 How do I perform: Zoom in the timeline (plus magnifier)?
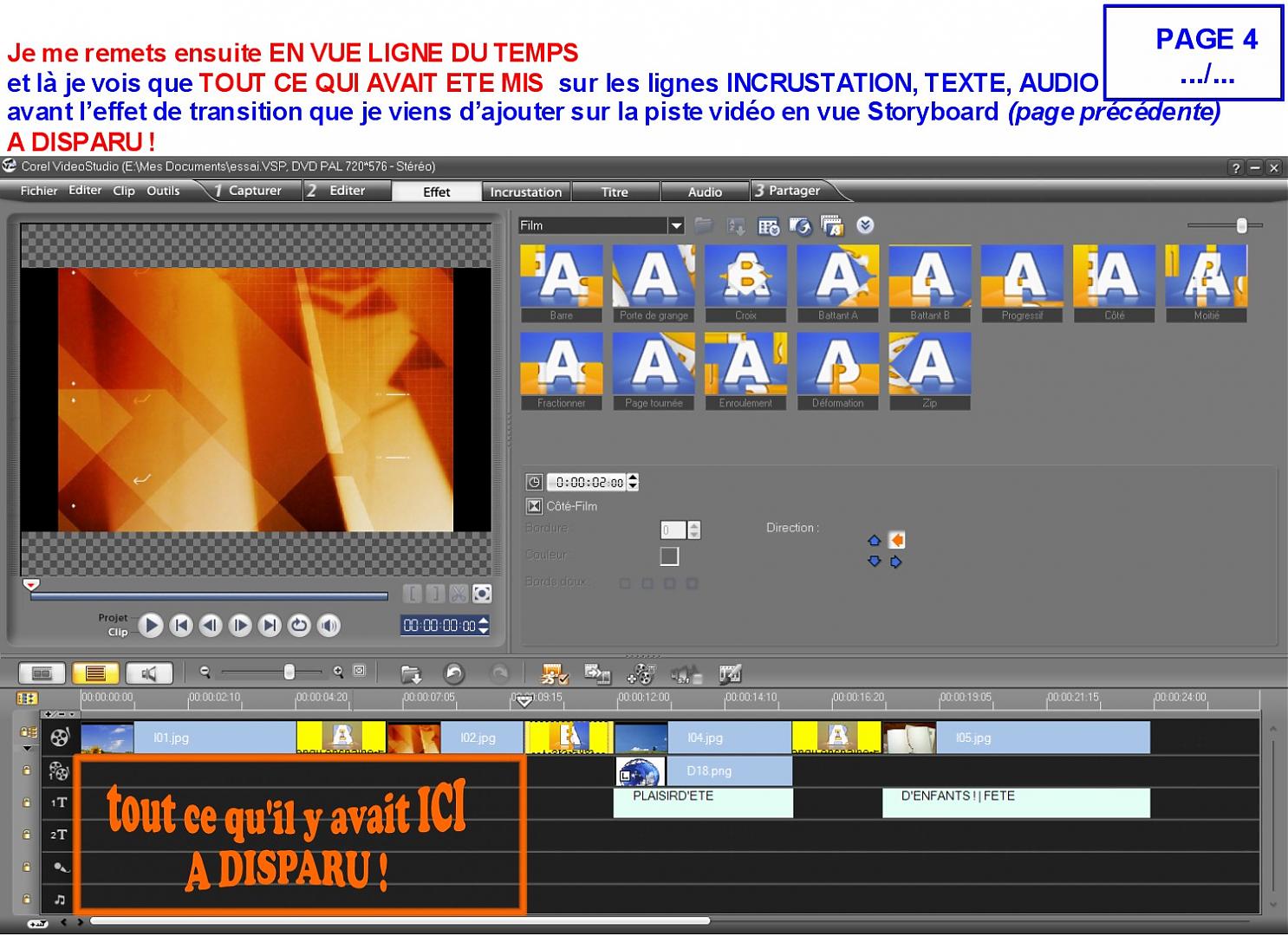click(338, 672)
